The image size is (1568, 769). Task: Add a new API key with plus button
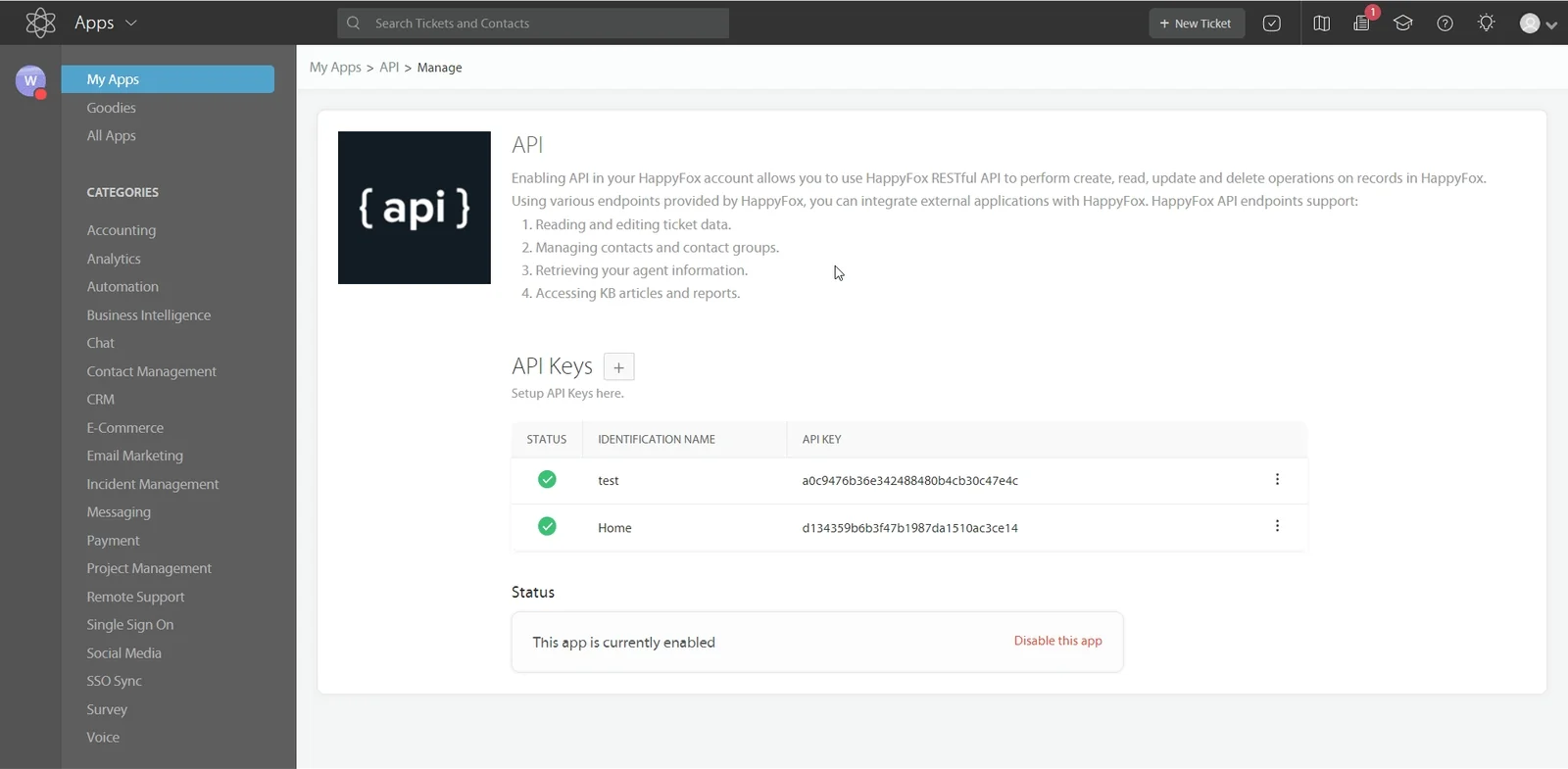pos(618,367)
